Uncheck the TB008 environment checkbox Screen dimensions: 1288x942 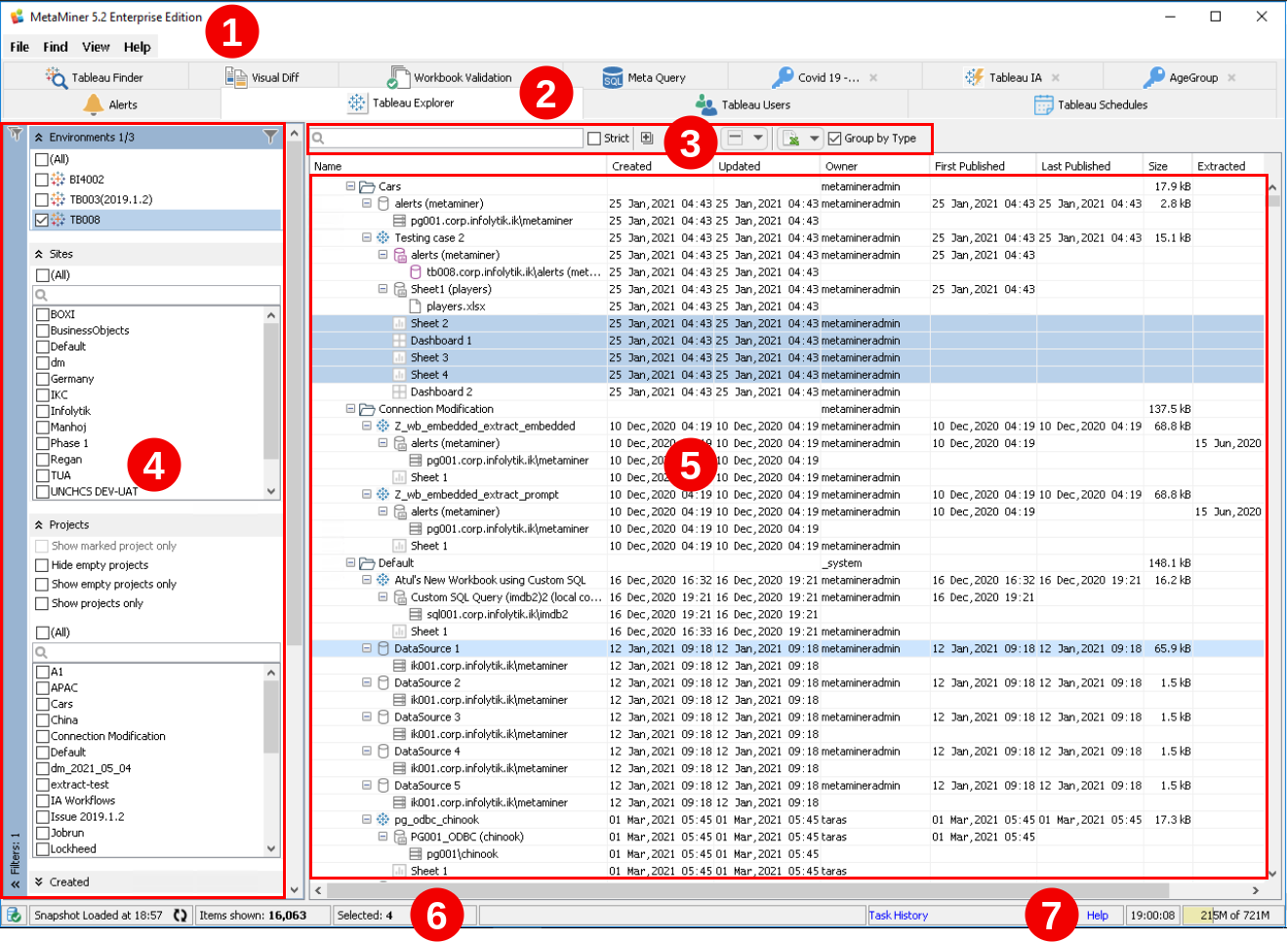click(41, 220)
